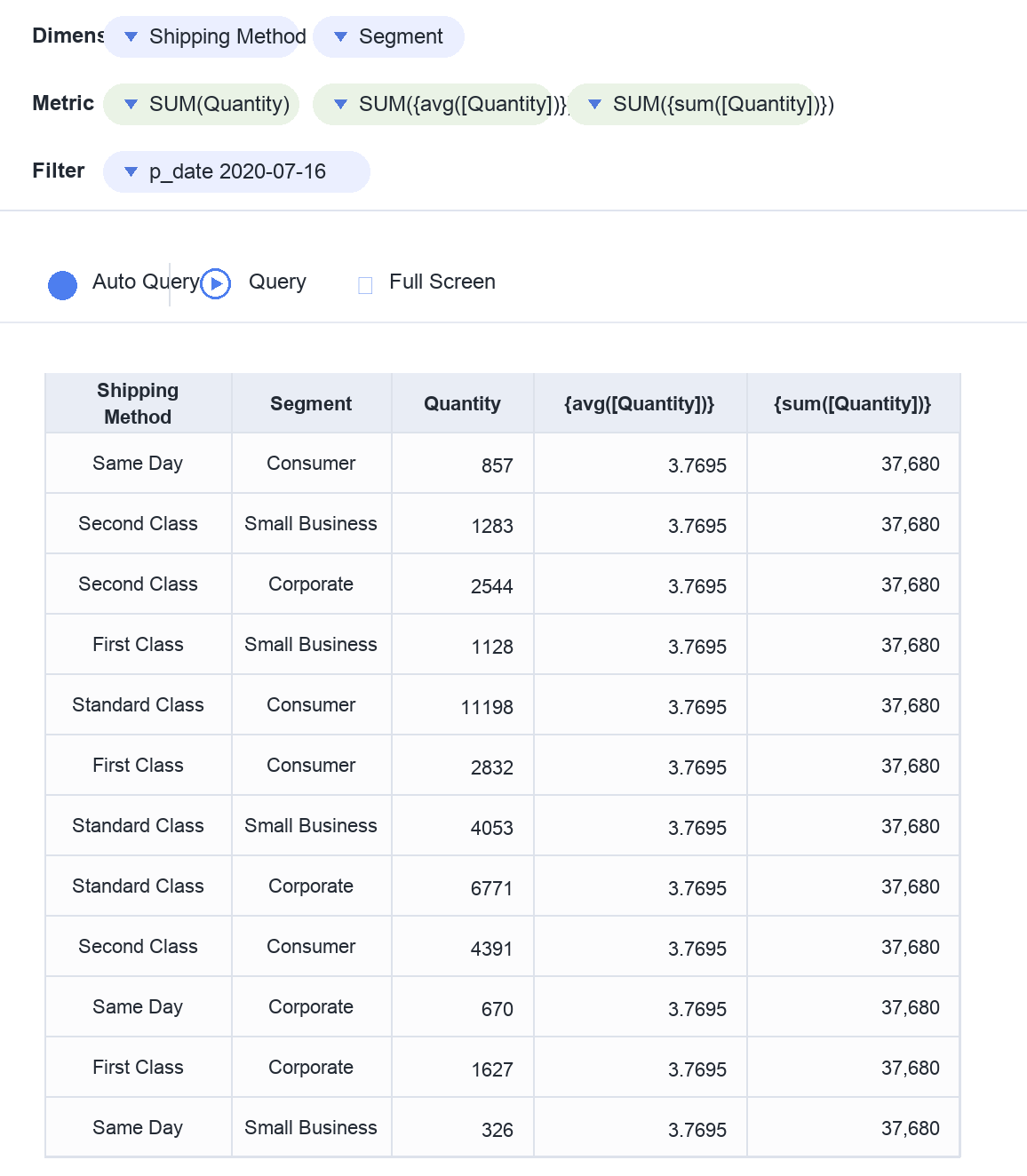Open the SUM({avg([Quantity])}) metric arrow
The width and height of the screenshot is (1027, 1176).
point(340,105)
